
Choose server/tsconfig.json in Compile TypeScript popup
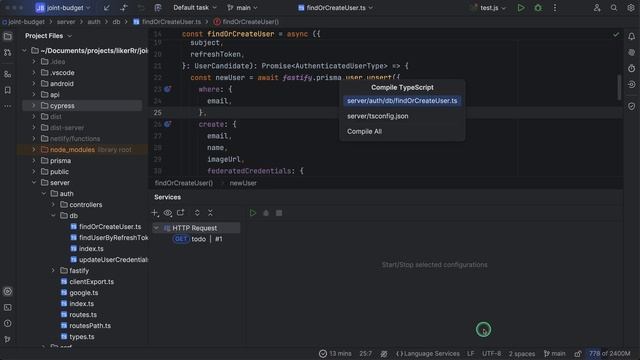[x=402, y=116]
